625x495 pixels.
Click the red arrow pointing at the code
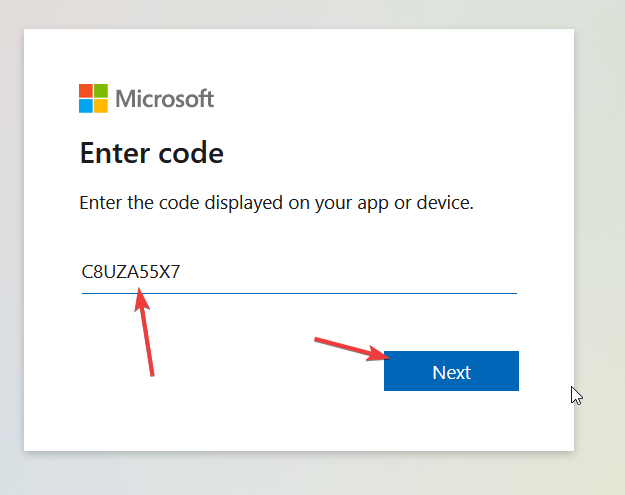click(x=145, y=332)
